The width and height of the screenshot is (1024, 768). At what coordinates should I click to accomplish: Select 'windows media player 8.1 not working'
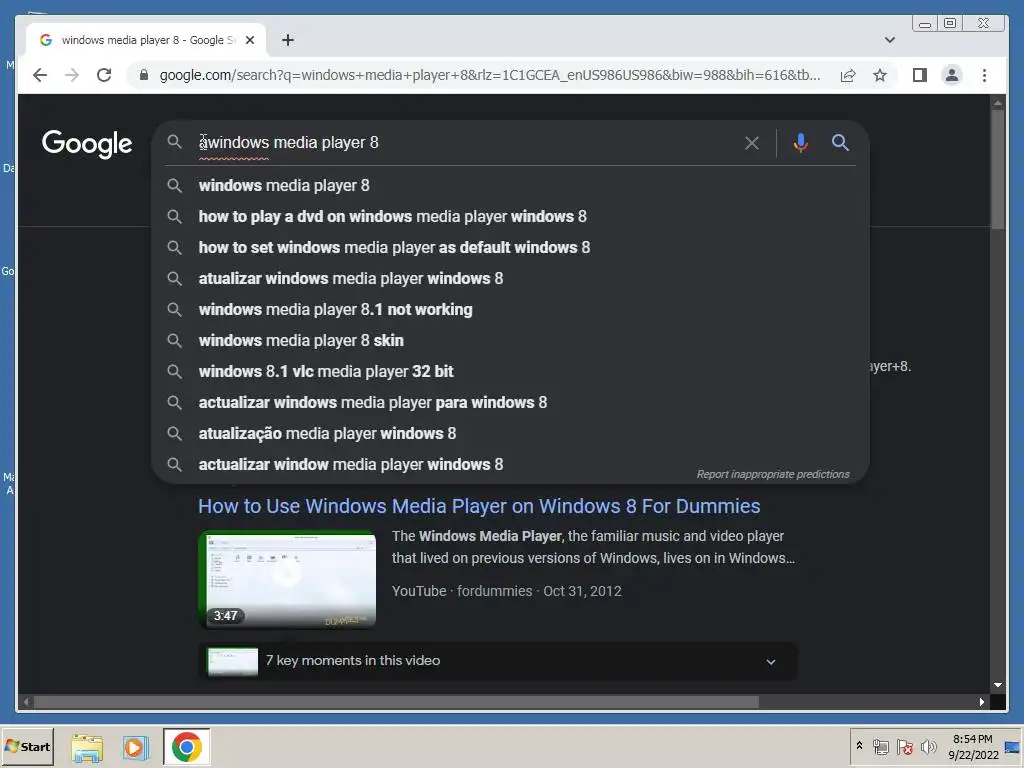[x=510, y=310]
